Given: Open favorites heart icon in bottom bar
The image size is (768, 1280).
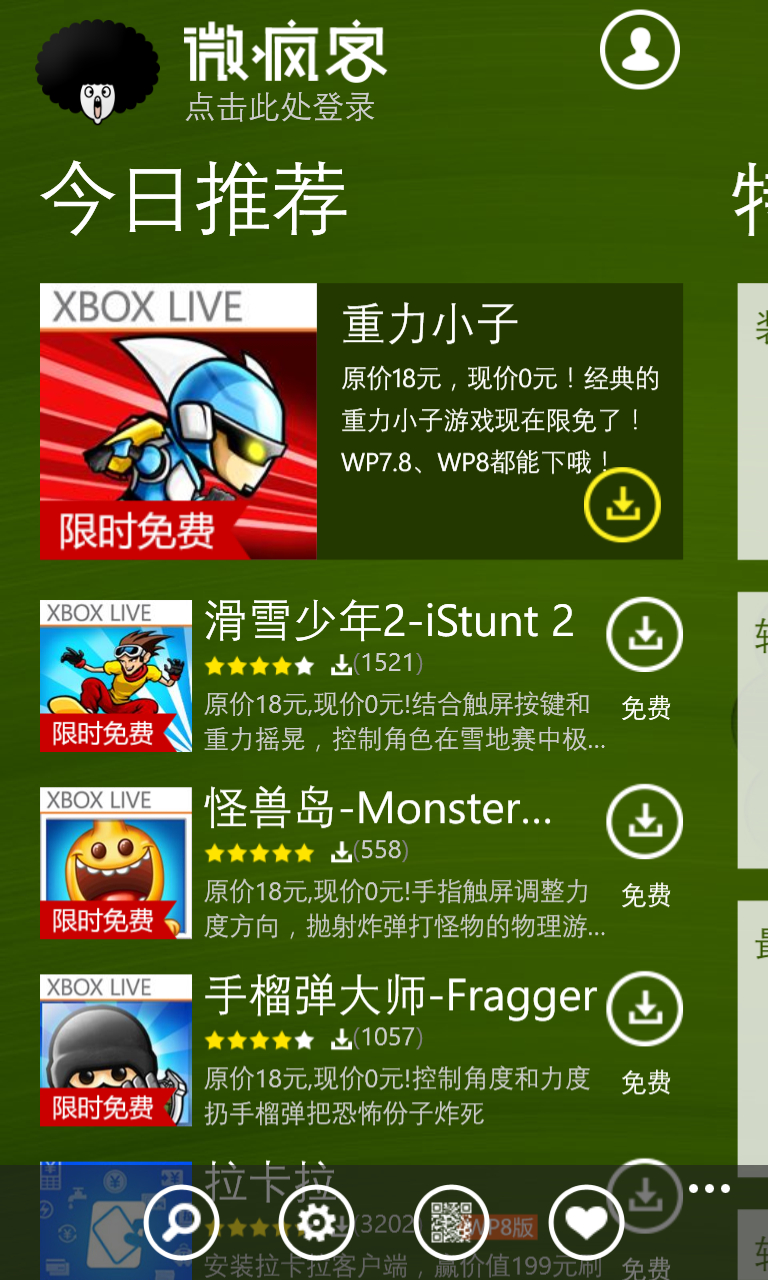Looking at the screenshot, I should point(586,1222).
